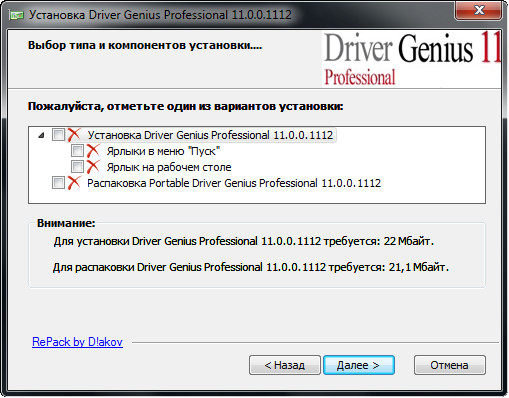The height and width of the screenshot is (398, 509).
Task: Check the Установка Driver Genius Professional checkbox
Action: click(58, 135)
